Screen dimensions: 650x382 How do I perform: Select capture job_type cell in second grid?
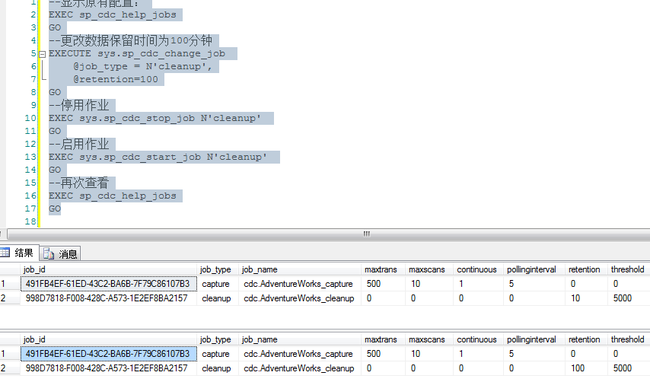point(217,353)
